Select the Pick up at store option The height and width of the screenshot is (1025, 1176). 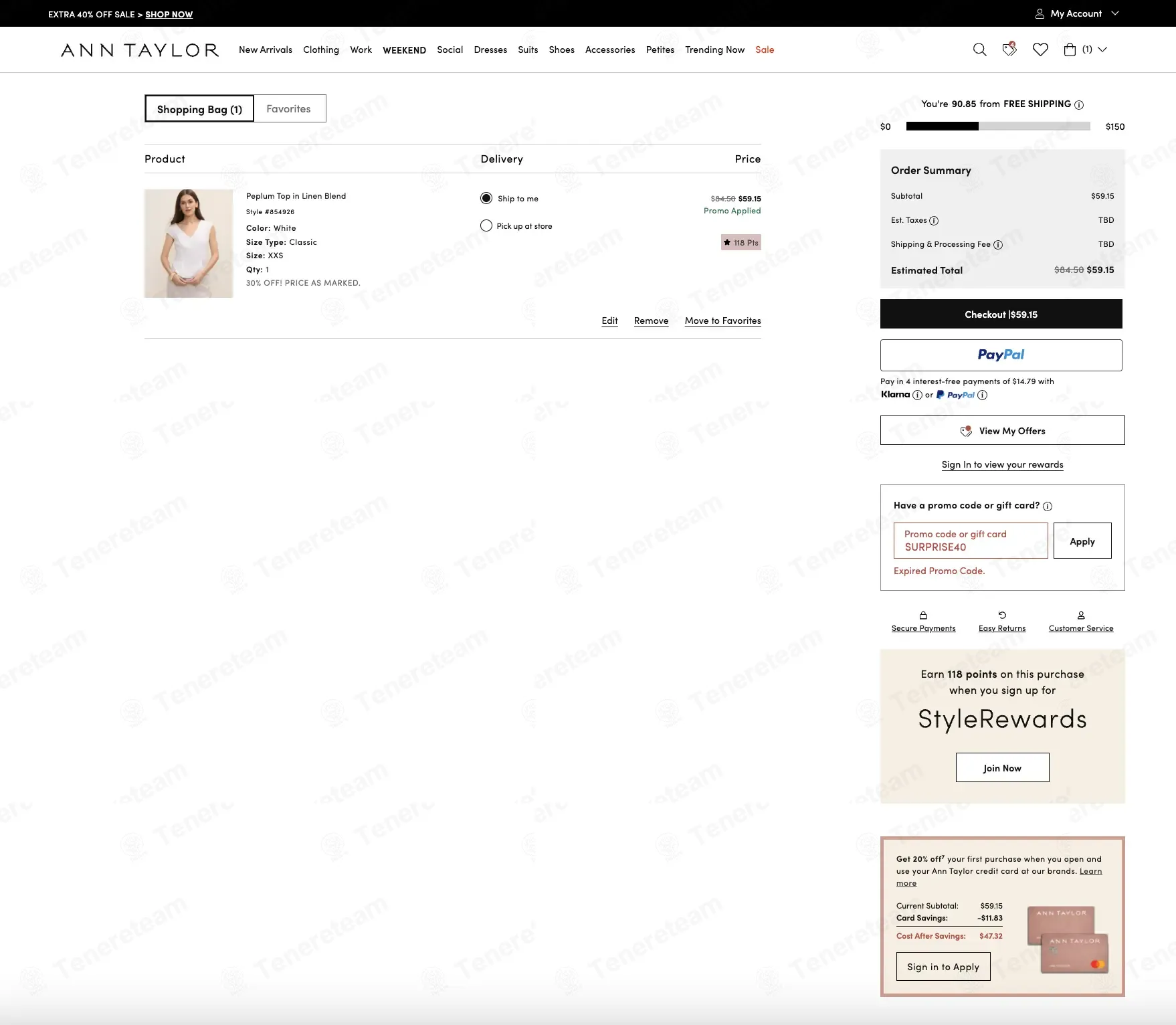tap(486, 225)
